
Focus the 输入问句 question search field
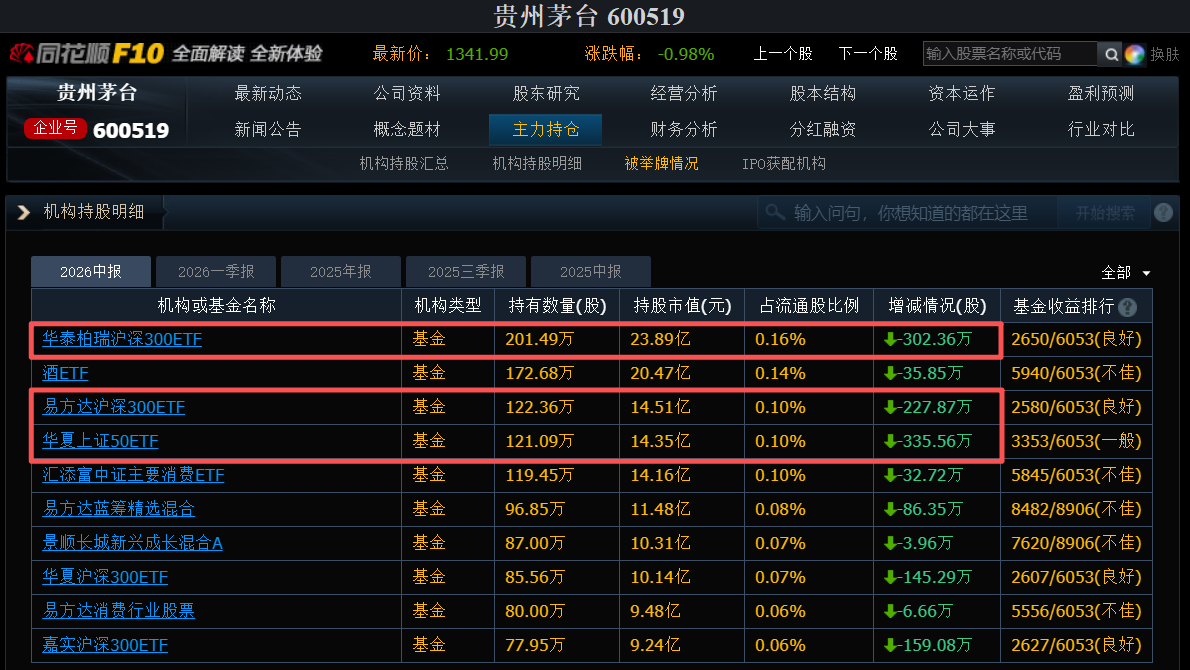[908, 213]
